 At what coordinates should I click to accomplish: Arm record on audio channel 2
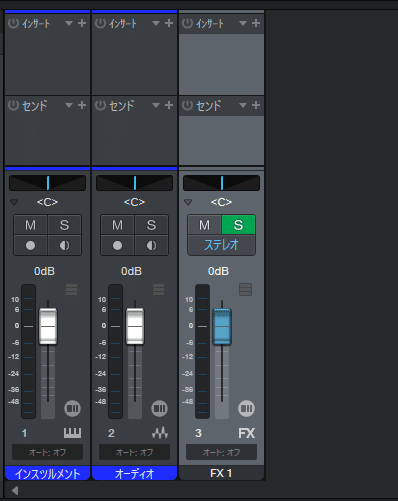point(118,246)
